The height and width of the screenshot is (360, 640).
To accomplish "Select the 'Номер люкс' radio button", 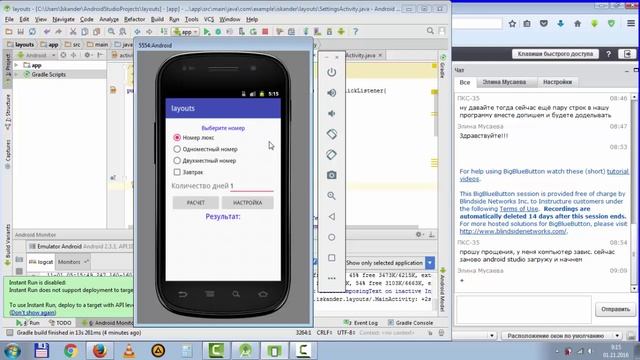I will tap(177, 138).
